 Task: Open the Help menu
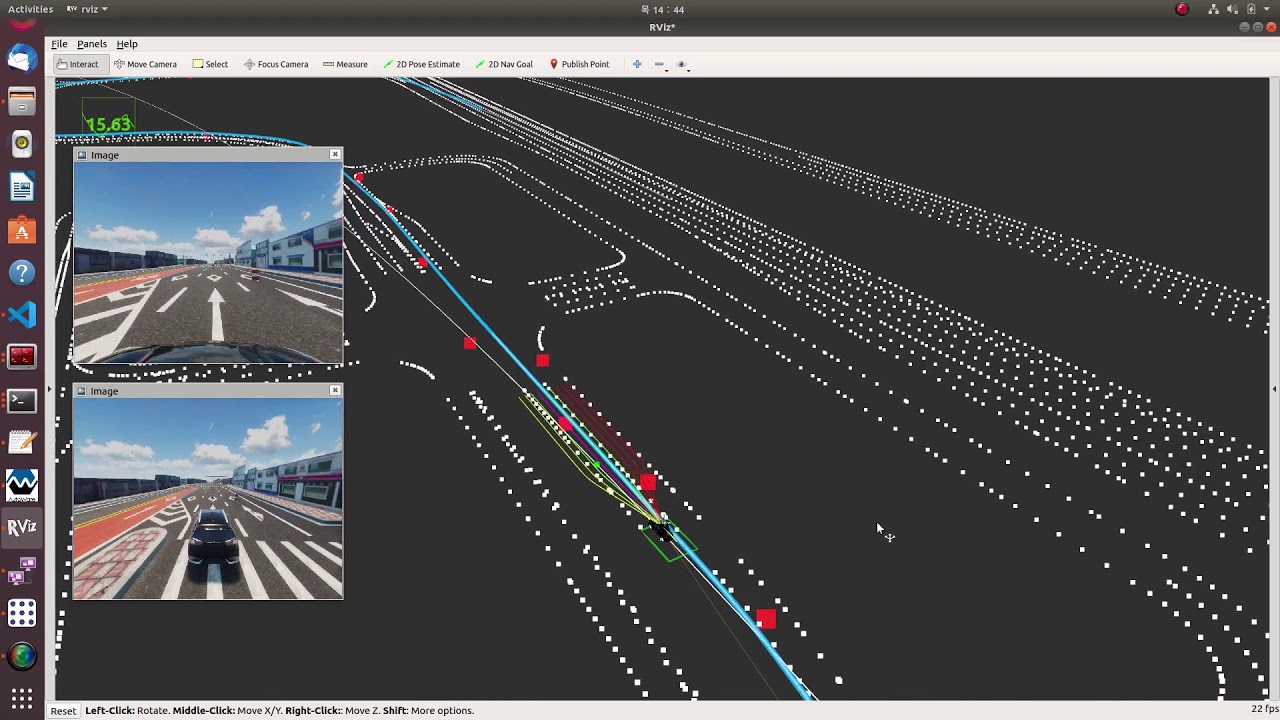(x=127, y=44)
